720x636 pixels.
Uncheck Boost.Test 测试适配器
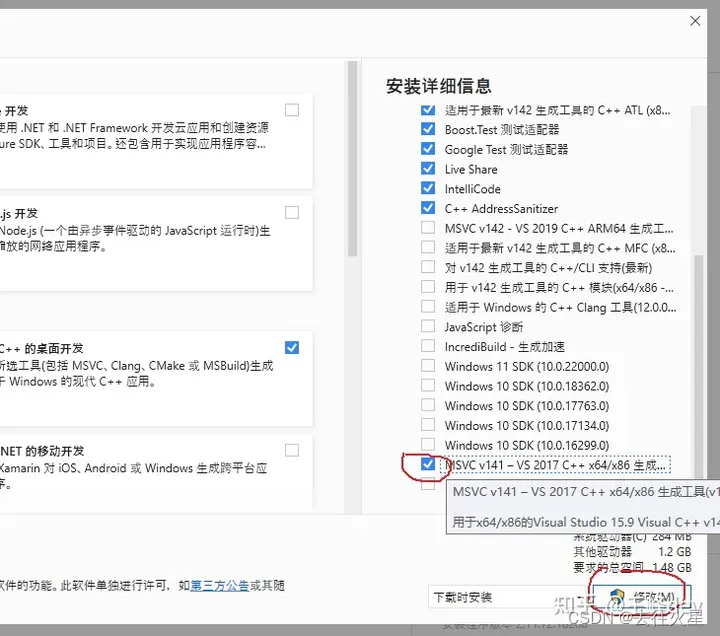coord(428,129)
